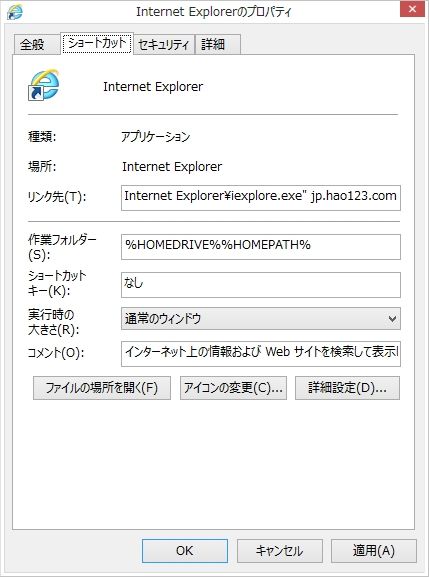Click the Internet Explorer shortcut icon
The width and height of the screenshot is (429, 577).
44,85
